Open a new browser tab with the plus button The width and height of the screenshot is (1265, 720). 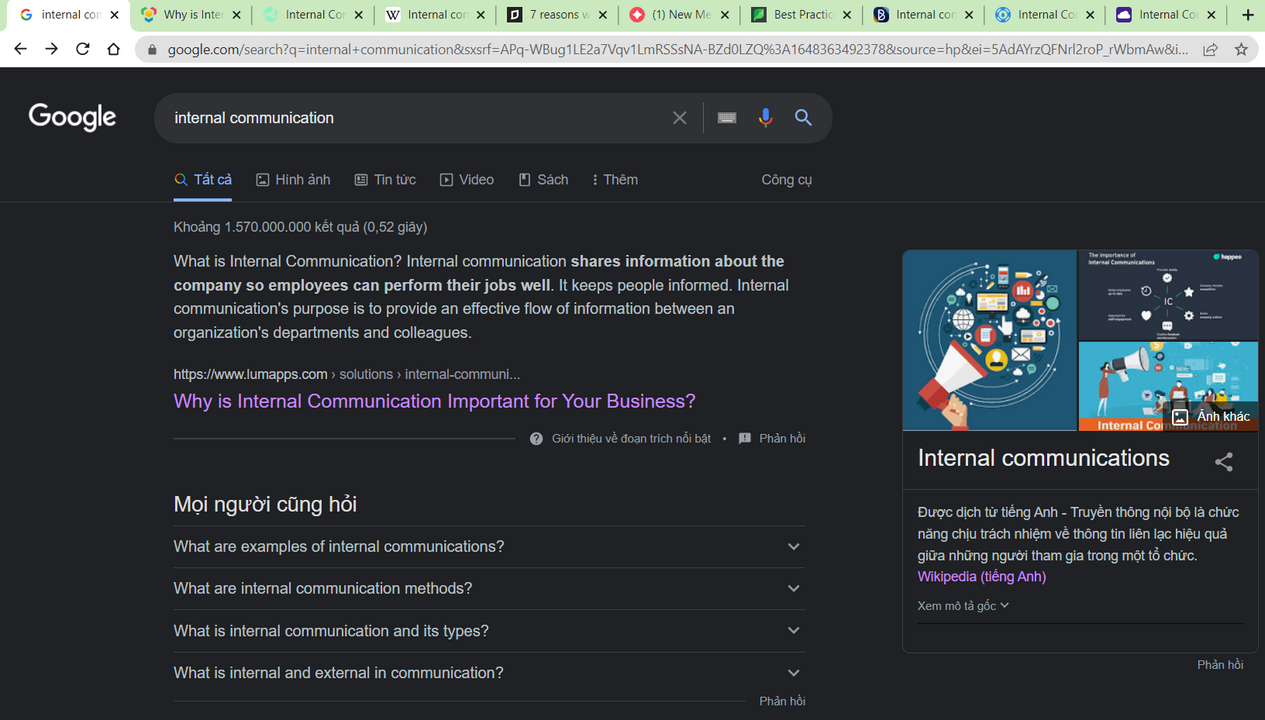[x=1247, y=15]
